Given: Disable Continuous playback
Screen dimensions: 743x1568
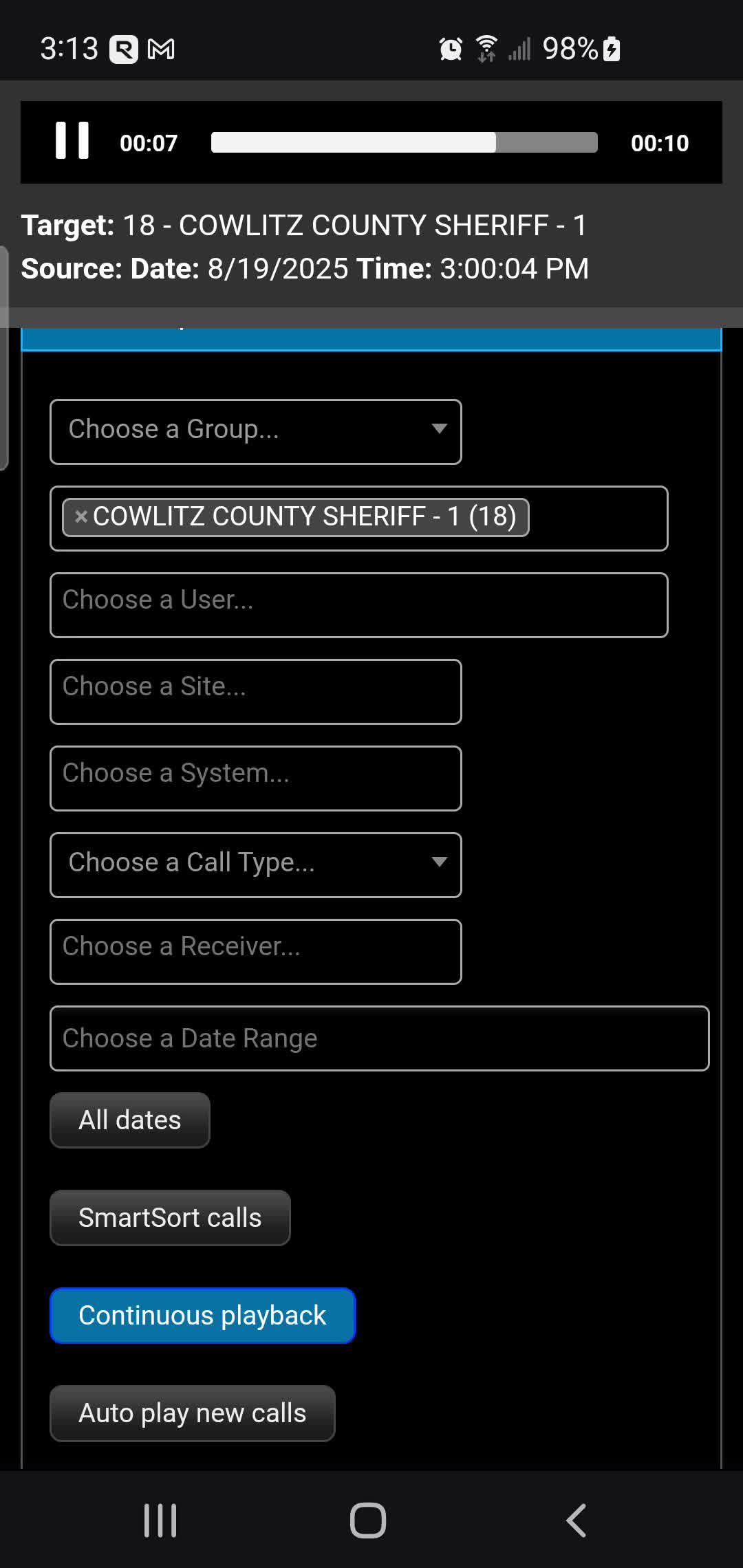Looking at the screenshot, I should tap(202, 1315).
